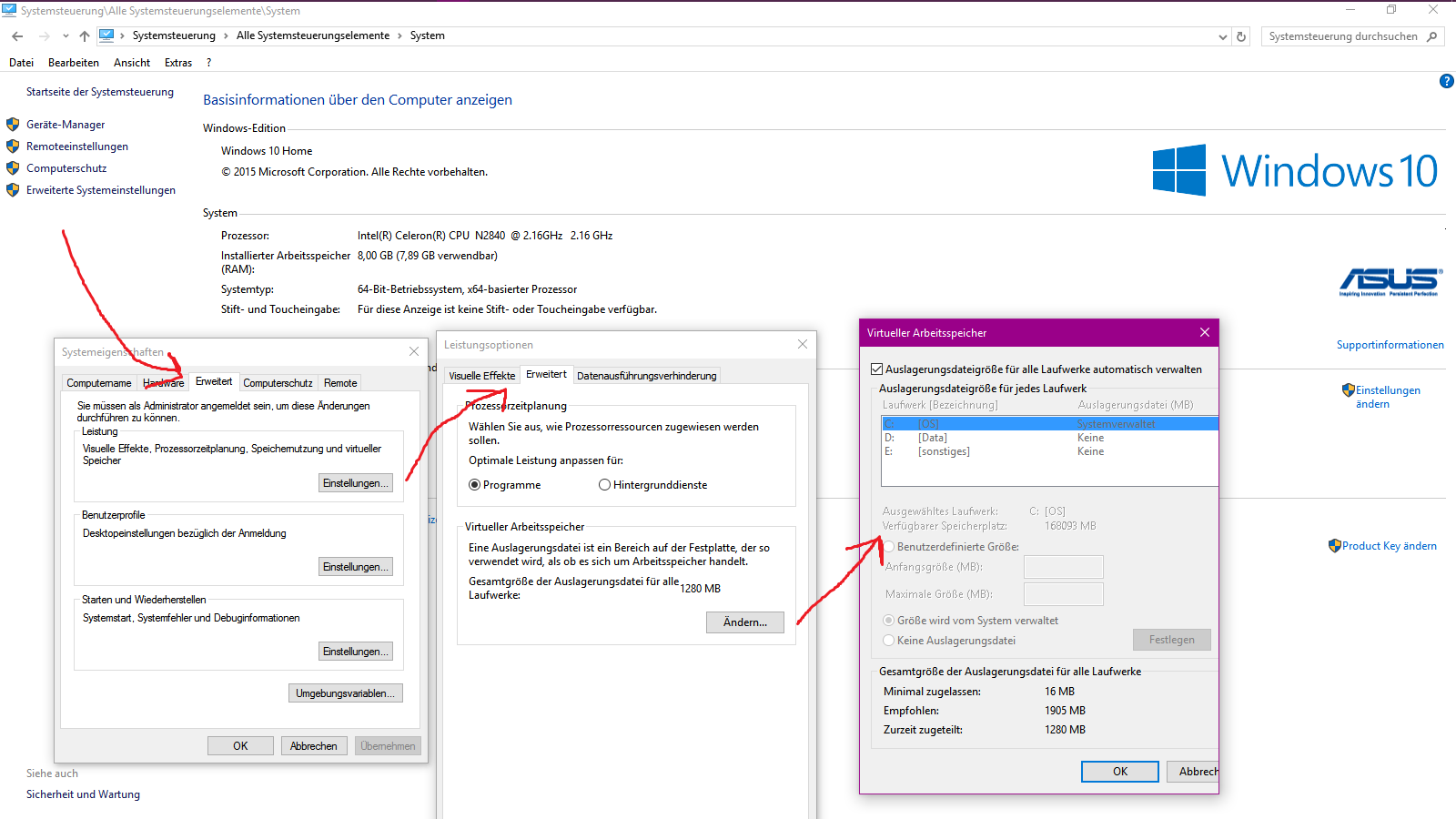Close the Leistungsoptionen dialog
The width and height of the screenshot is (1456, 819).
[803, 344]
